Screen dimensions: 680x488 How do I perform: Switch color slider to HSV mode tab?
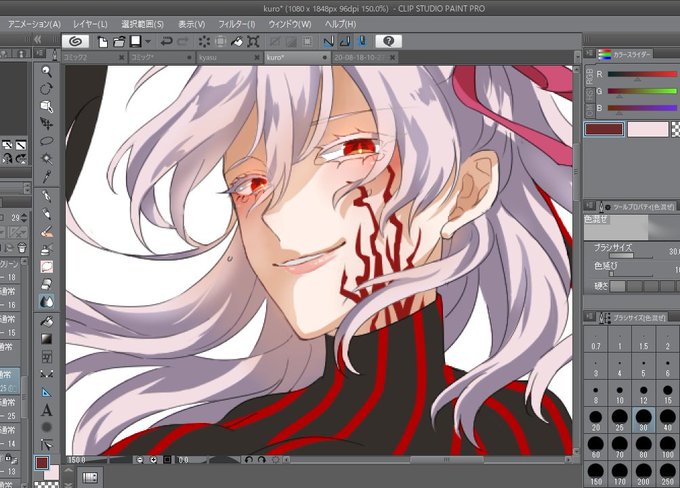590,94
